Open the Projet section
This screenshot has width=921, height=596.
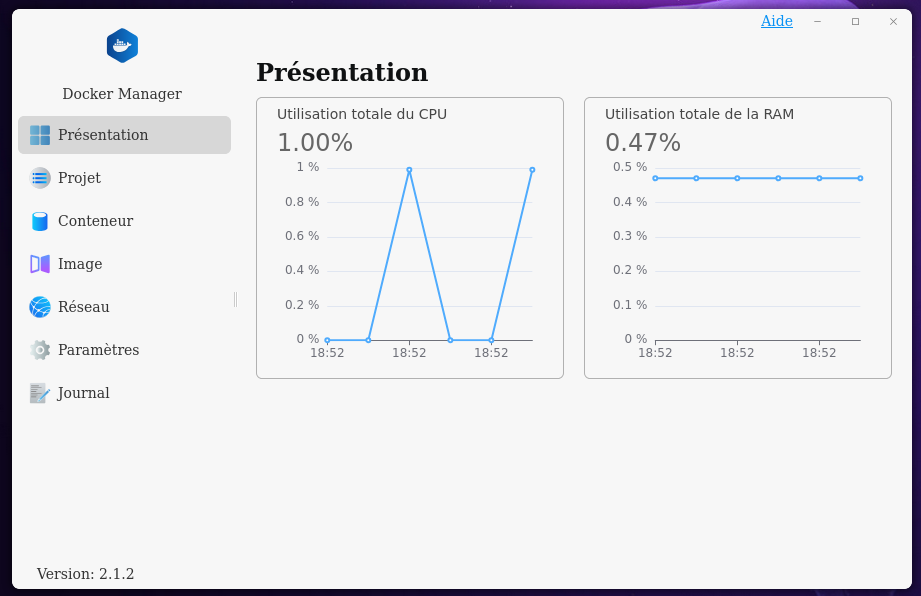[80, 178]
